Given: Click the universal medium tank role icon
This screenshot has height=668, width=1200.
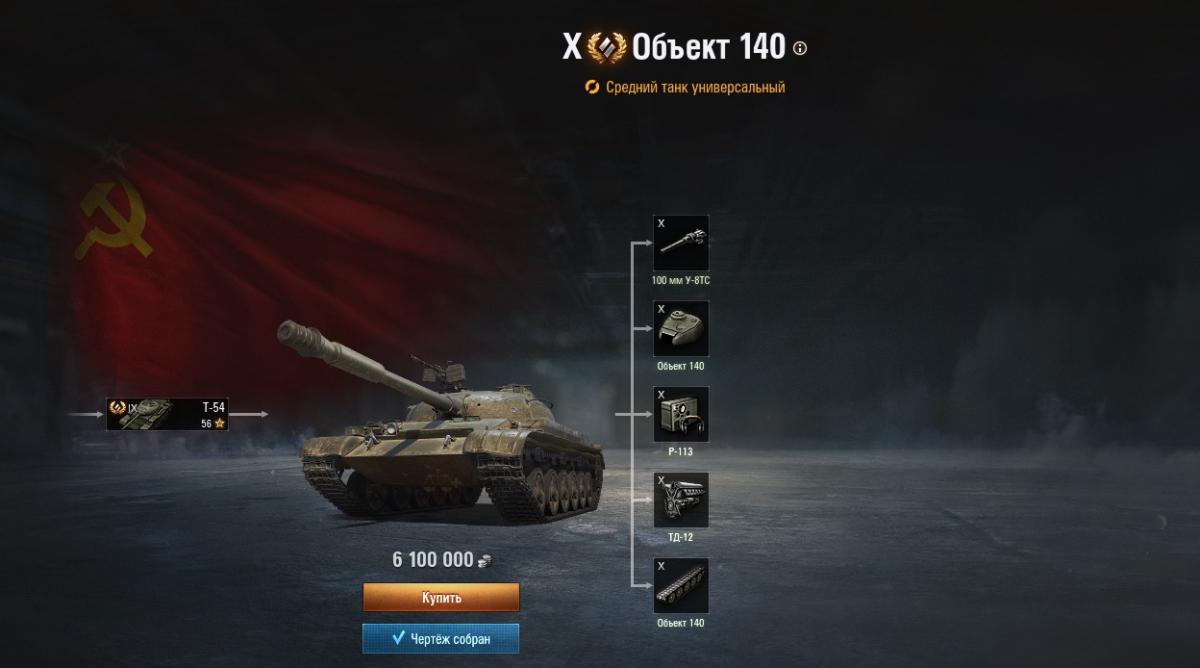Looking at the screenshot, I should 592,87.
